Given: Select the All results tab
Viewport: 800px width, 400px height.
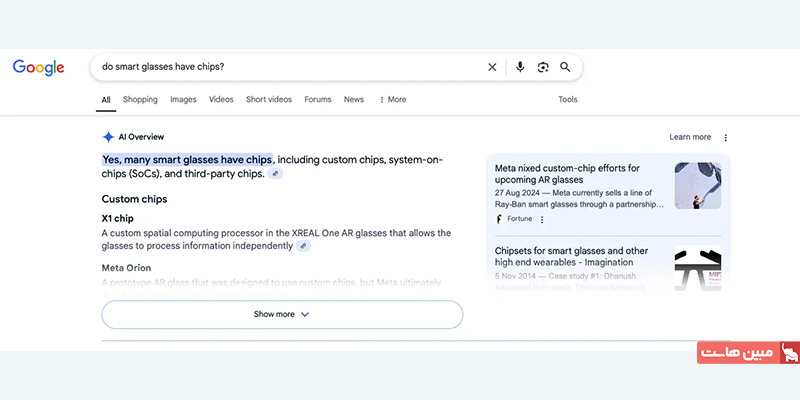Looking at the screenshot, I should pos(106,99).
